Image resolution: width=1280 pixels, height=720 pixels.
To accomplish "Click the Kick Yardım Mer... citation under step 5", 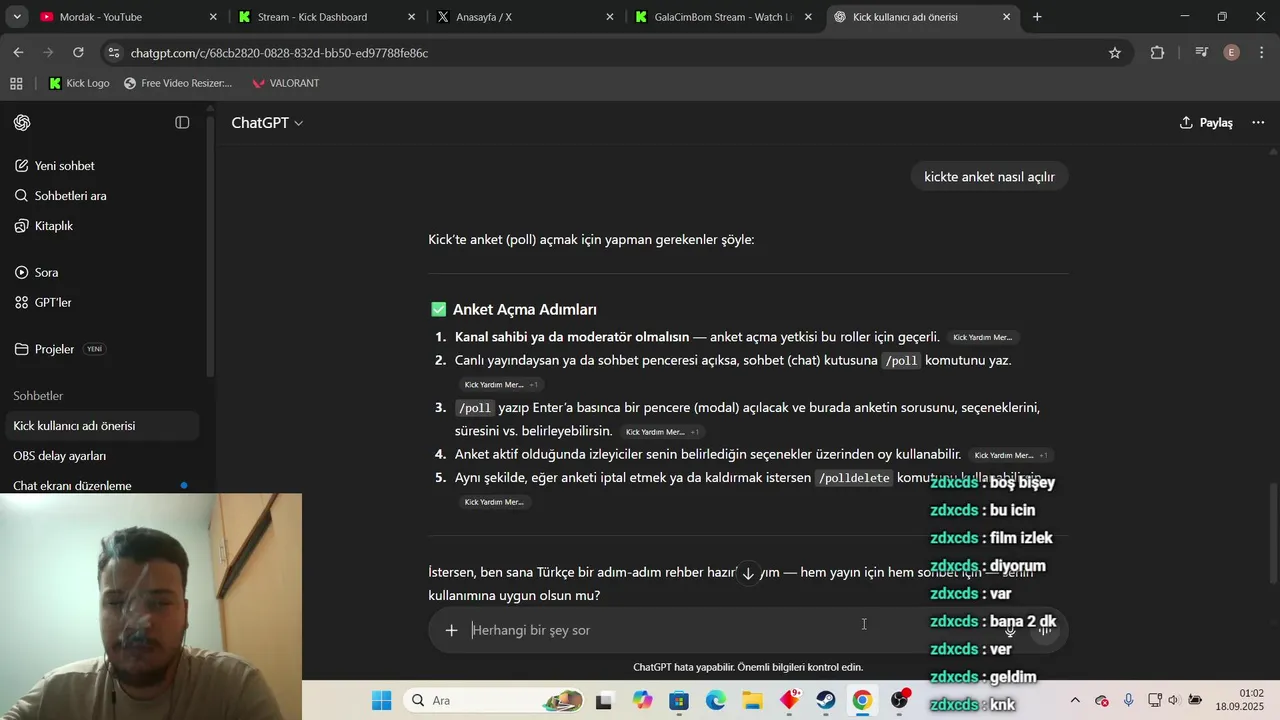I will pyautogui.click(x=494, y=502).
